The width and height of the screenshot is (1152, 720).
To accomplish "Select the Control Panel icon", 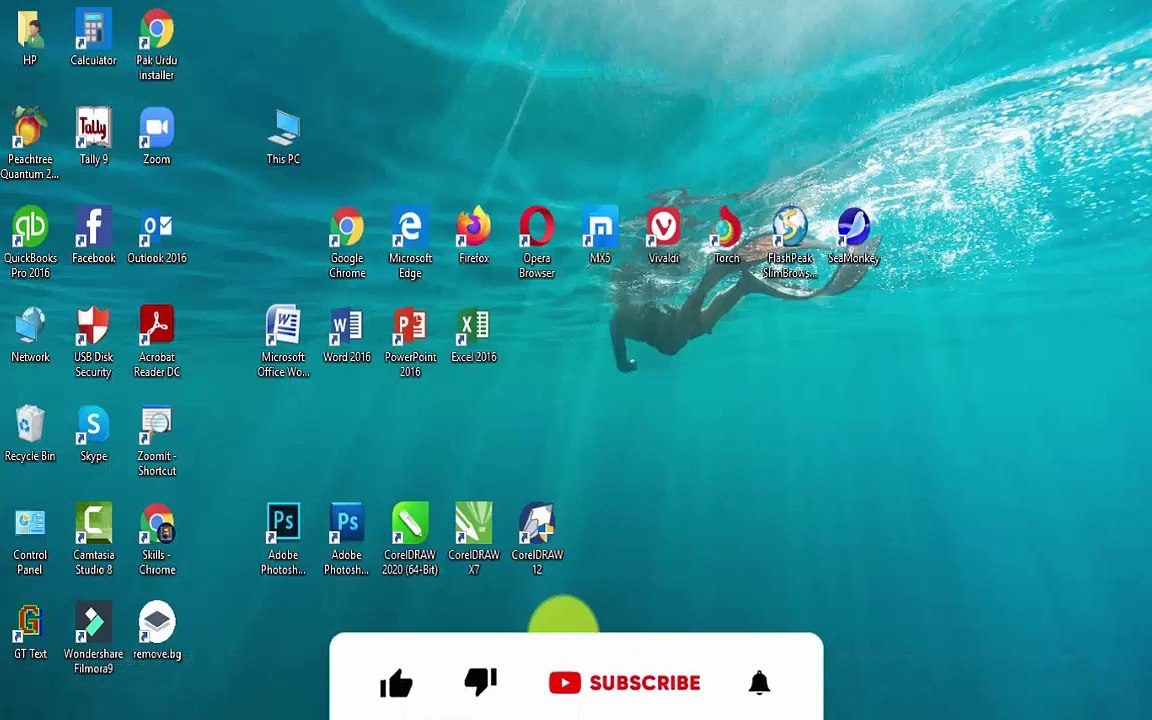I will (29, 524).
